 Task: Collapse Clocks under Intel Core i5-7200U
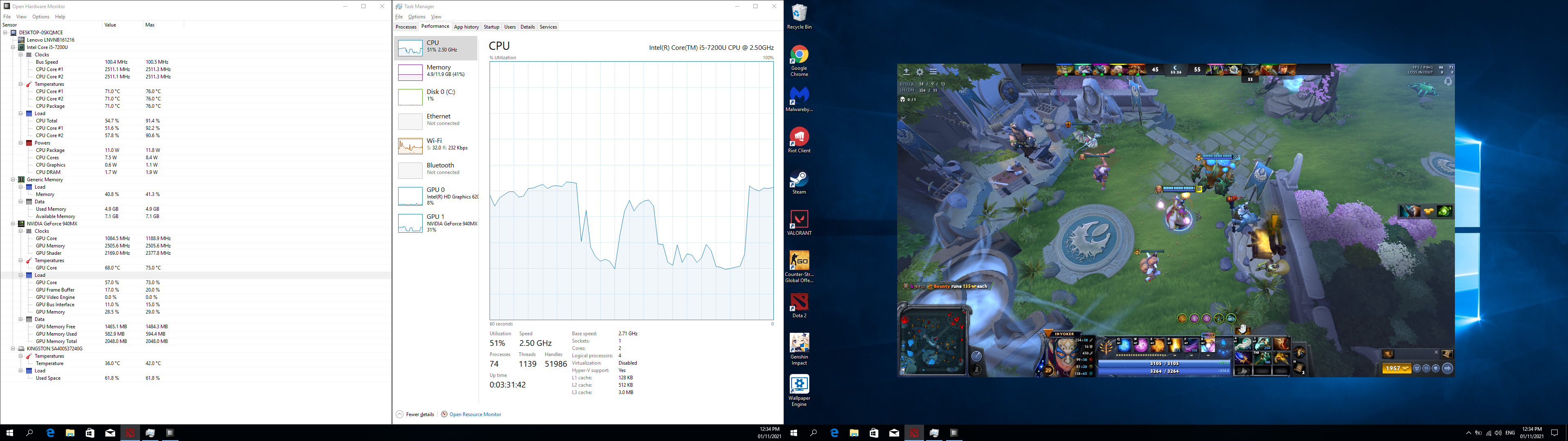20,55
